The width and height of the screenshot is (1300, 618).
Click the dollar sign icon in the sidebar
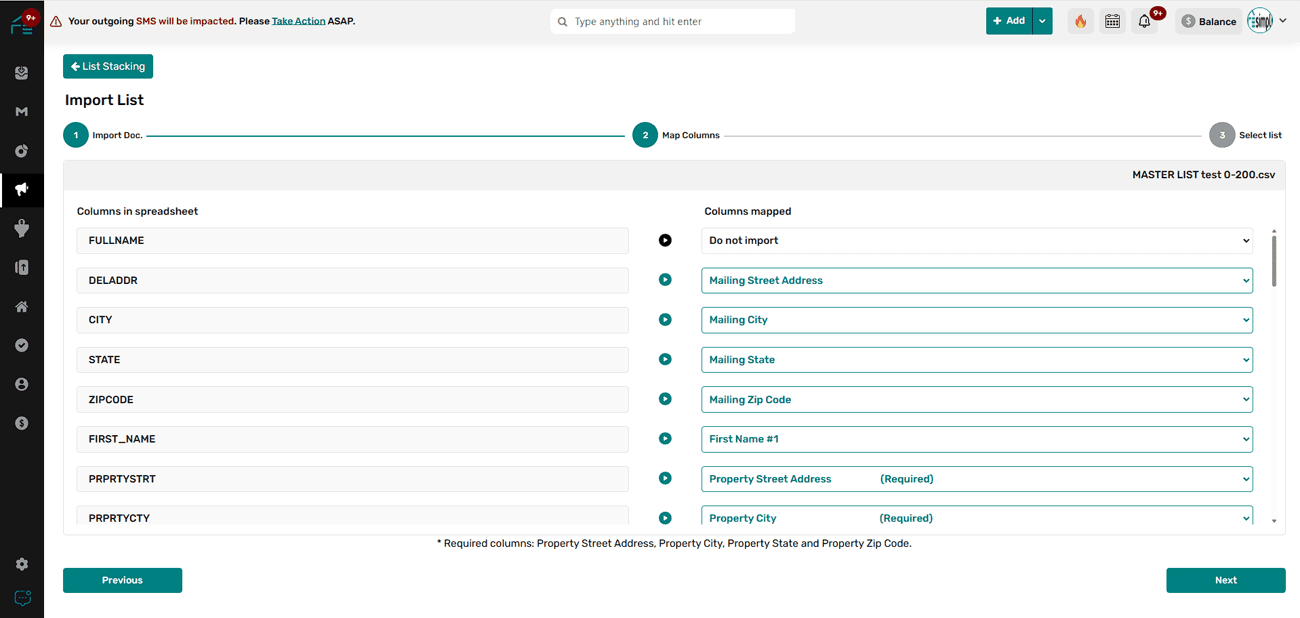pos(21,424)
